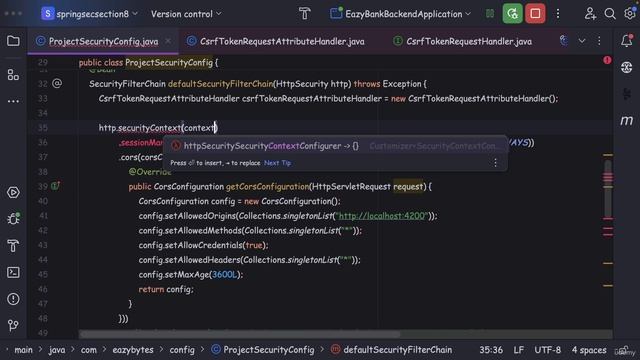The width and height of the screenshot is (640, 360).
Task: Open Search Everywhere magnifier icon
Action: [x=610, y=14]
